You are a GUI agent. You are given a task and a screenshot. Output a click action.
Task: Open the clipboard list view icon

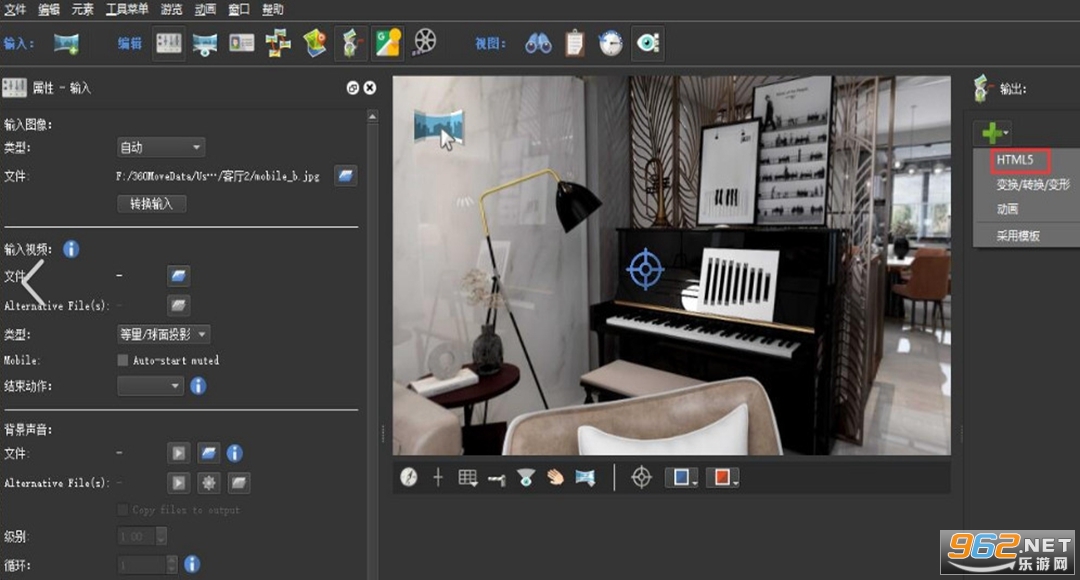[x=574, y=43]
